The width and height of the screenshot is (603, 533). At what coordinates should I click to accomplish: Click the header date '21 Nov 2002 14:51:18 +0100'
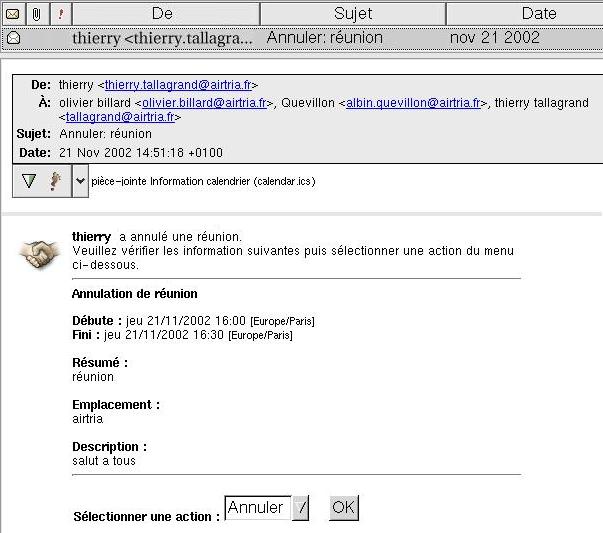(x=141, y=153)
